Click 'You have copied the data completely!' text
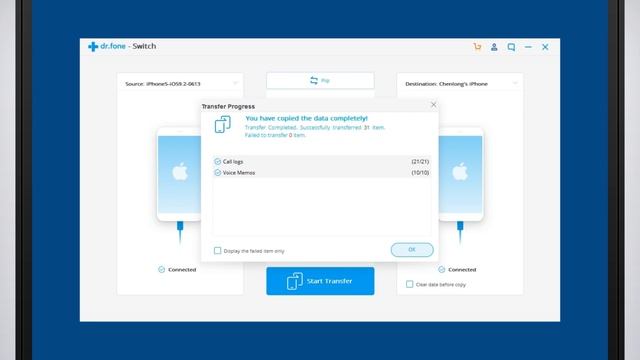Screen dimensions: 640x360 click(306, 118)
